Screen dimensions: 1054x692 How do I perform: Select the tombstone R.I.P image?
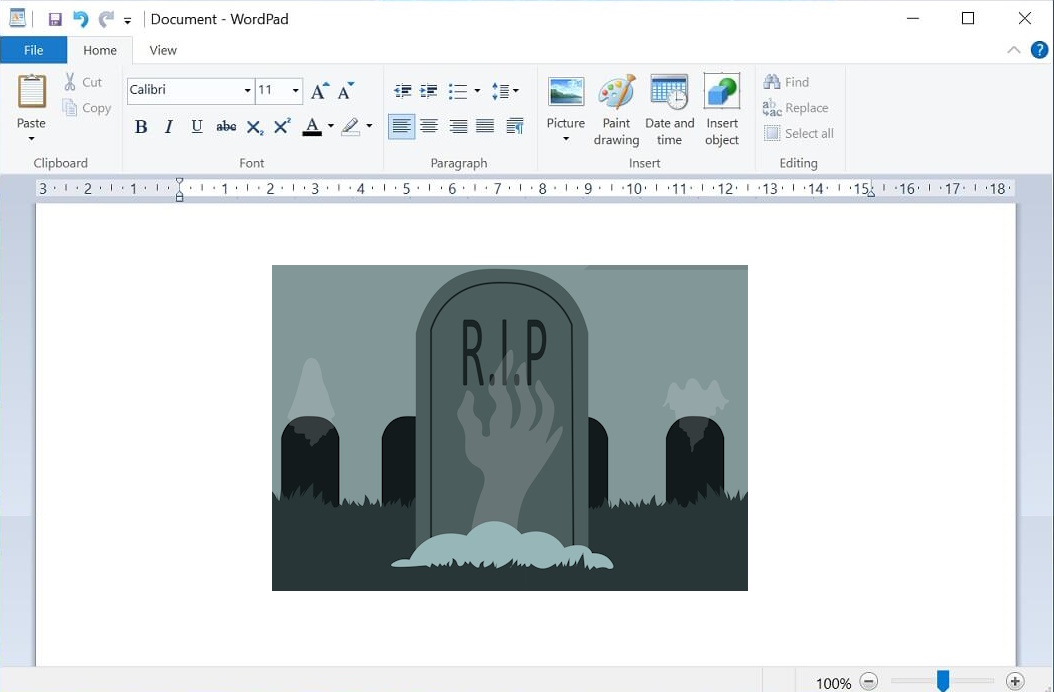coord(509,427)
